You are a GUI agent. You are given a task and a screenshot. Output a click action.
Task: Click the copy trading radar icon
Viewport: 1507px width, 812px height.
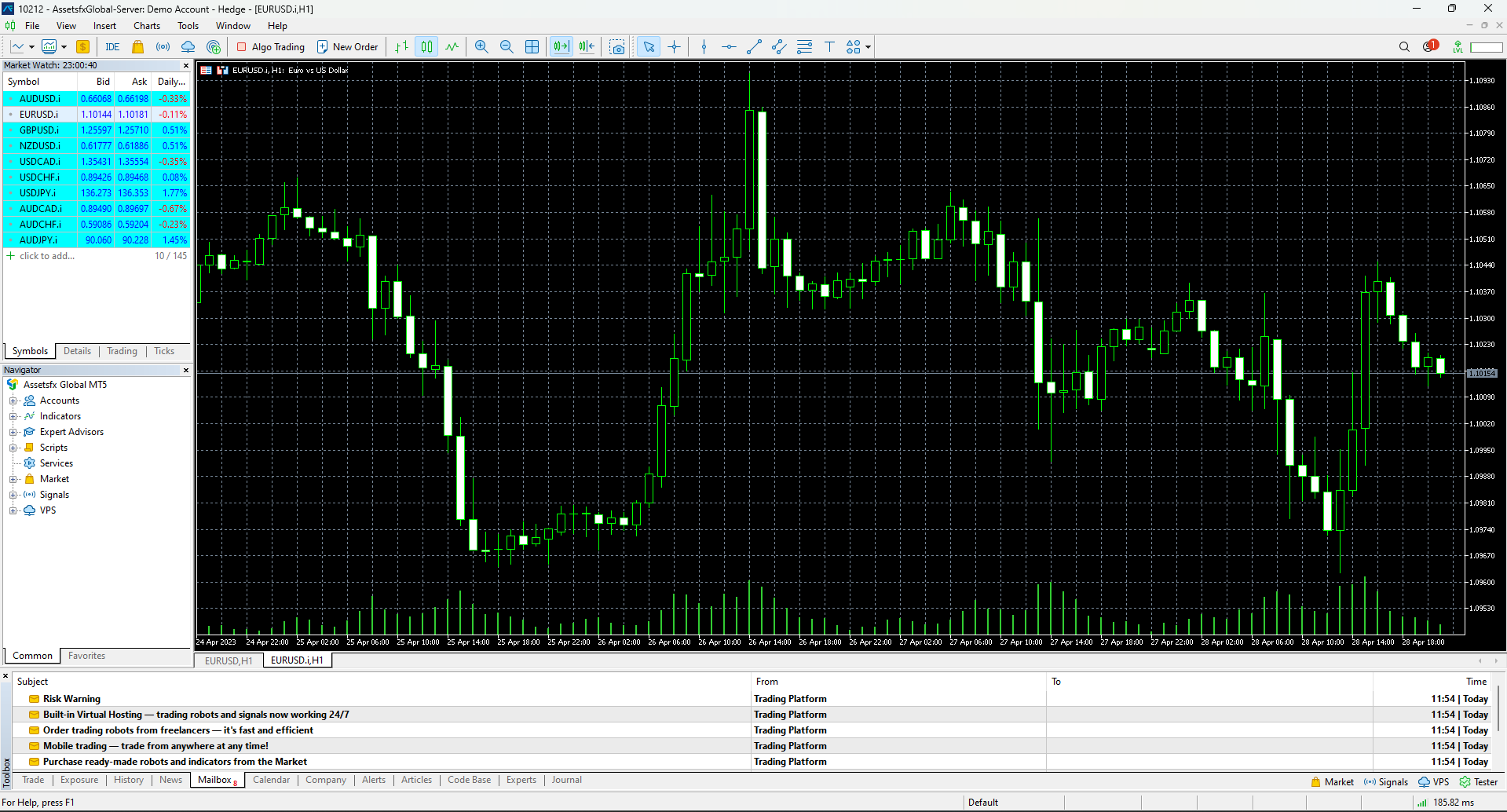[x=213, y=47]
